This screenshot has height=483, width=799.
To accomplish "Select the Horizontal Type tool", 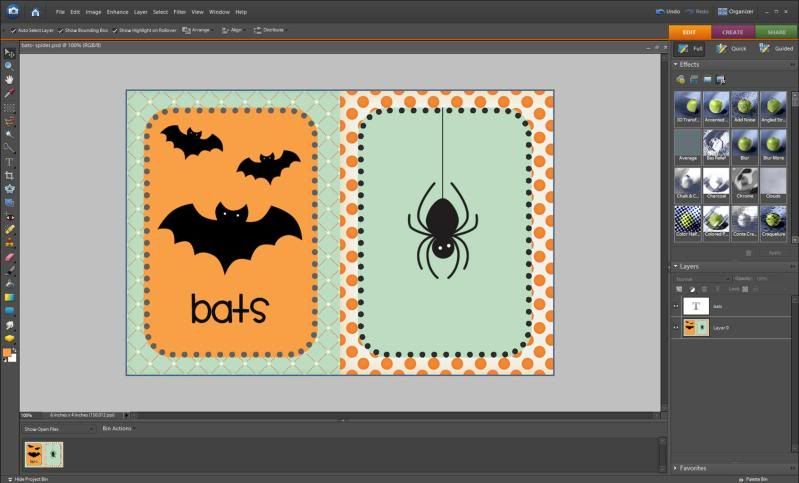I will coord(9,161).
